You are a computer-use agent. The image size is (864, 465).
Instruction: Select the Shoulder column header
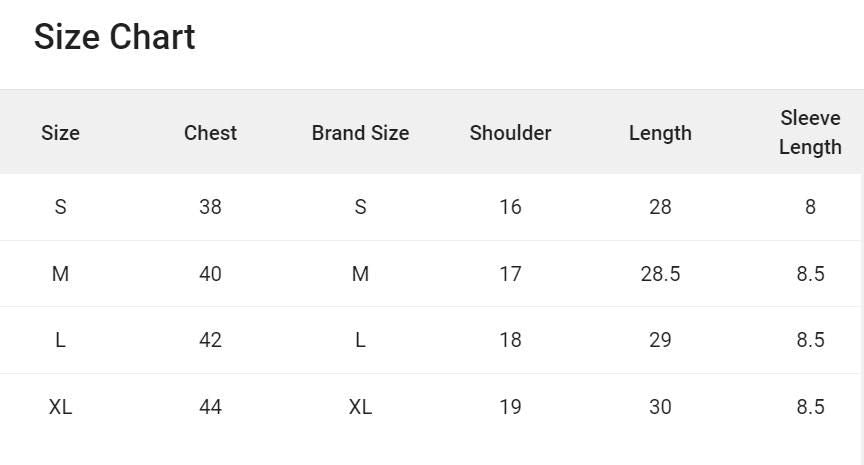click(510, 133)
